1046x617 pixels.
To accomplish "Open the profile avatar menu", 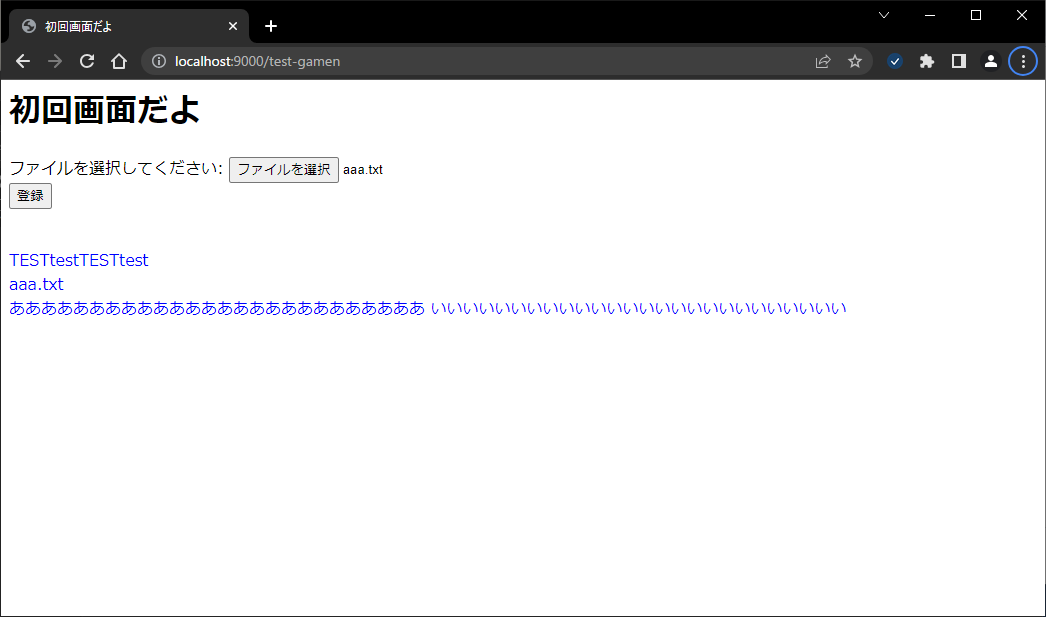I will (991, 61).
